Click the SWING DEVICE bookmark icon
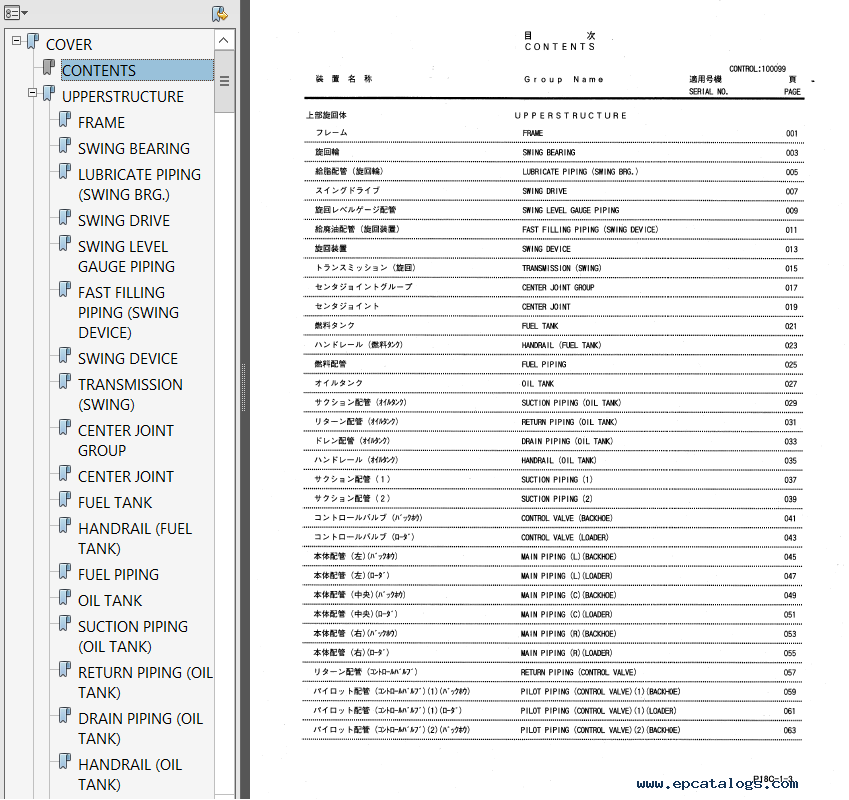 [x=65, y=355]
